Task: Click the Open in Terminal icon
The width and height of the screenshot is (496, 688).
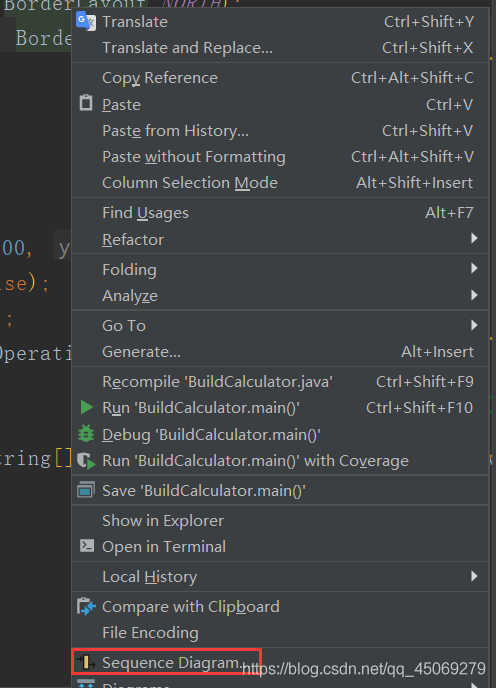Action: pyautogui.click(x=86, y=545)
